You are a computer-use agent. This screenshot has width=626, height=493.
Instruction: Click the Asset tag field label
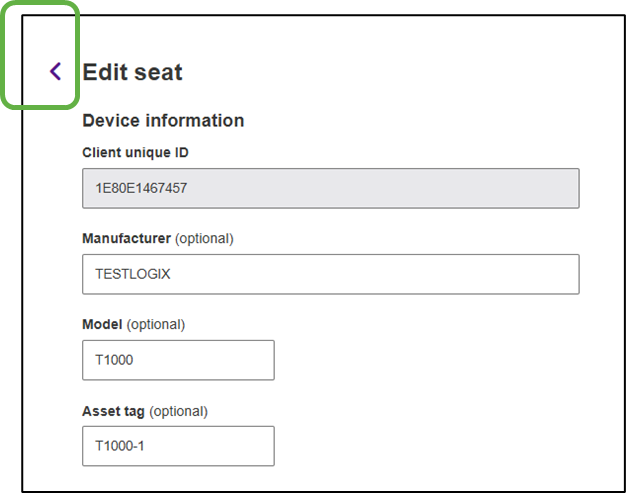point(113,411)
